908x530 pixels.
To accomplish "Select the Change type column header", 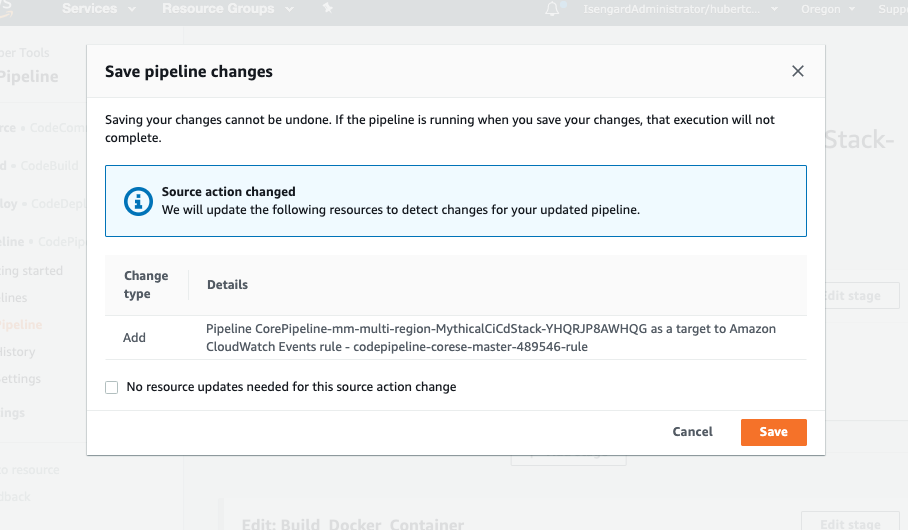I will point(146,284).
